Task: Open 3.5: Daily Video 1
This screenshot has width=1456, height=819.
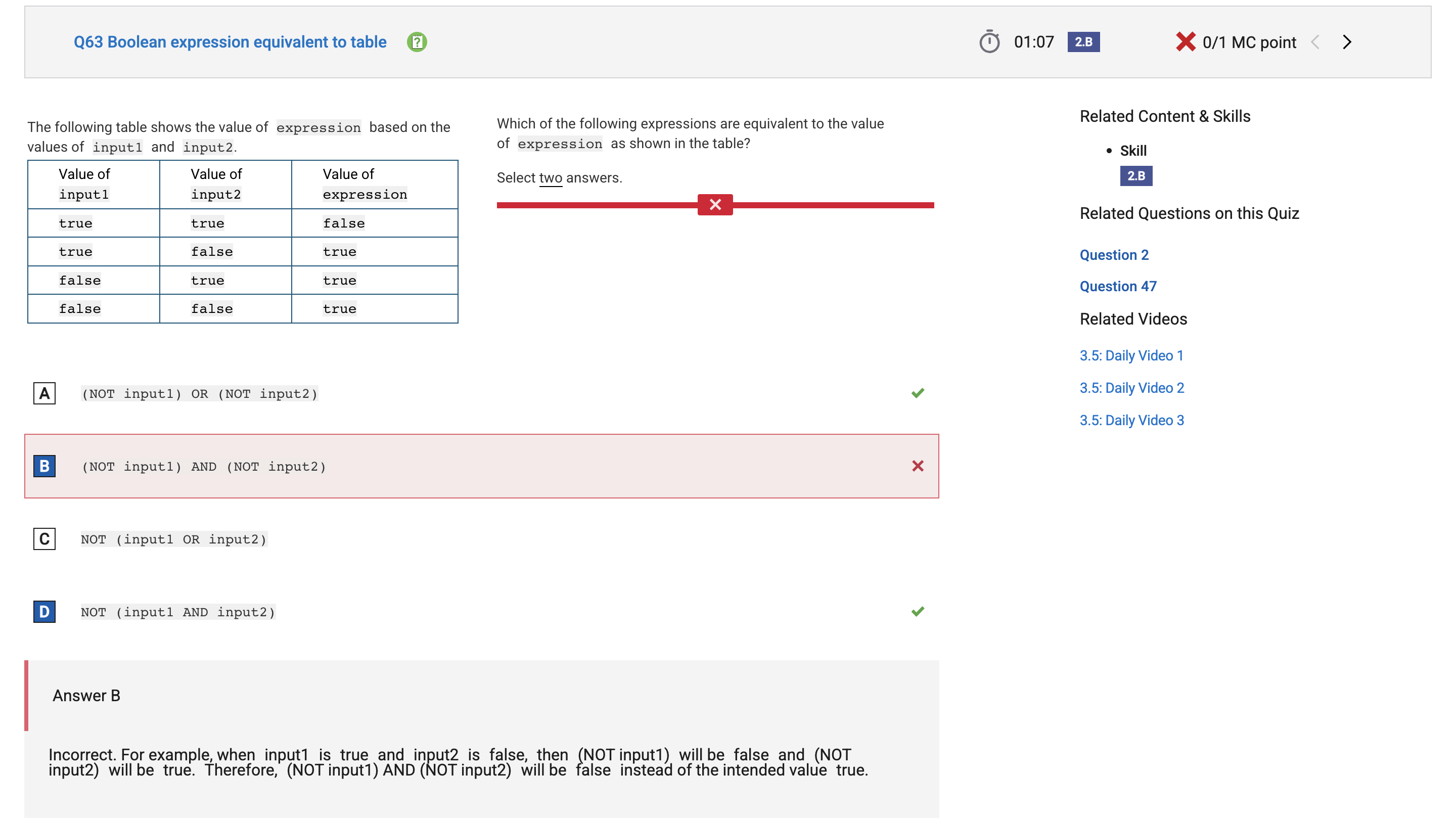Action: 1131,355
